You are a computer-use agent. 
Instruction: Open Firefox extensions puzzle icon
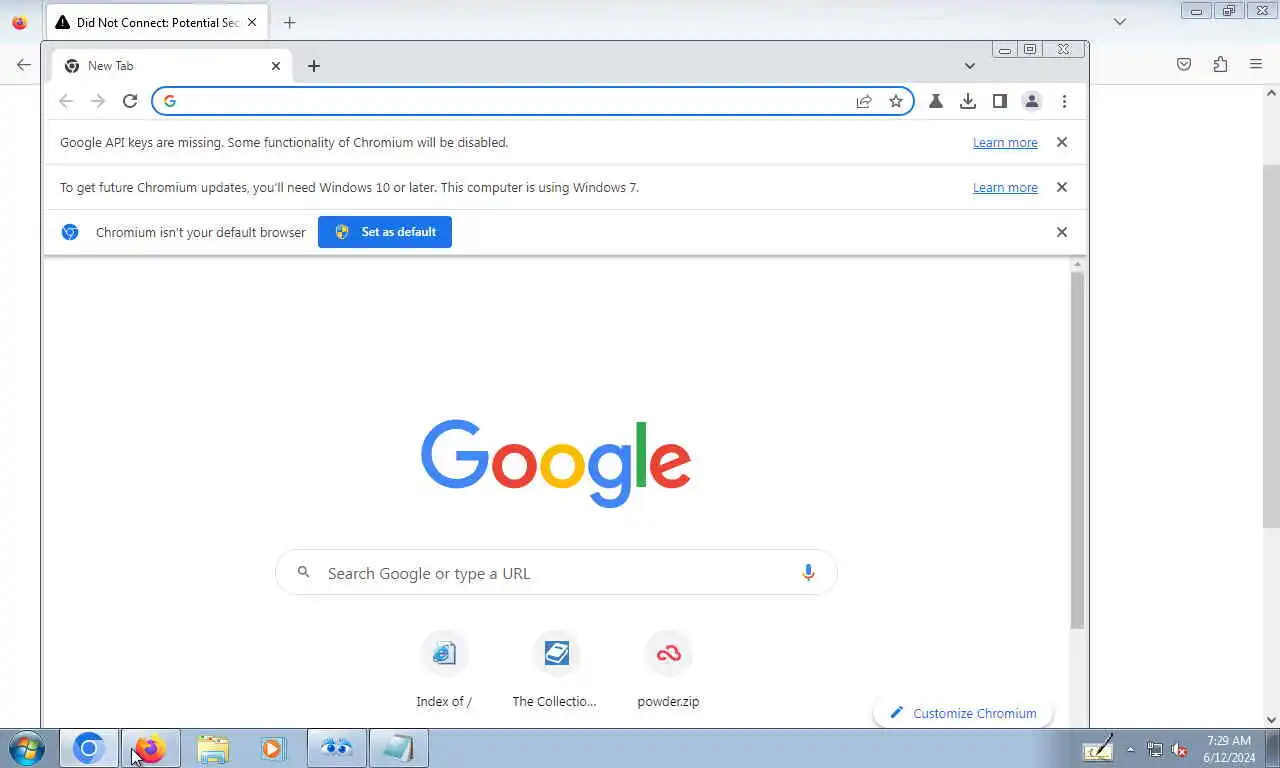(1220, 64)
